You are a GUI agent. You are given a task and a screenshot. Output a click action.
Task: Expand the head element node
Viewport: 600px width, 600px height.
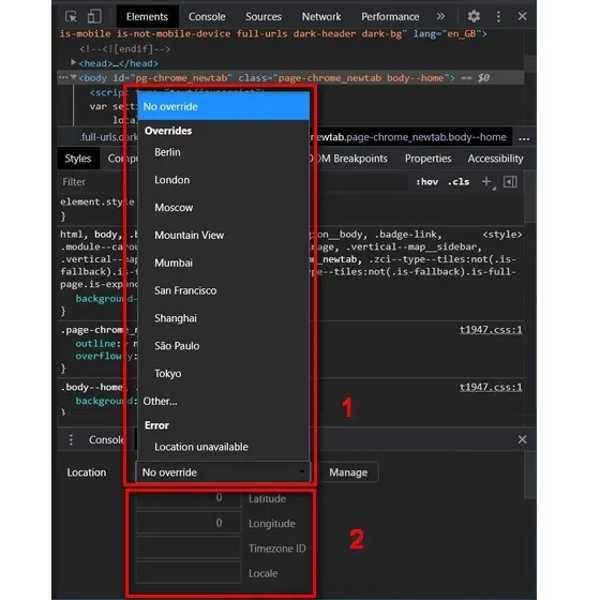click(73, 62)
